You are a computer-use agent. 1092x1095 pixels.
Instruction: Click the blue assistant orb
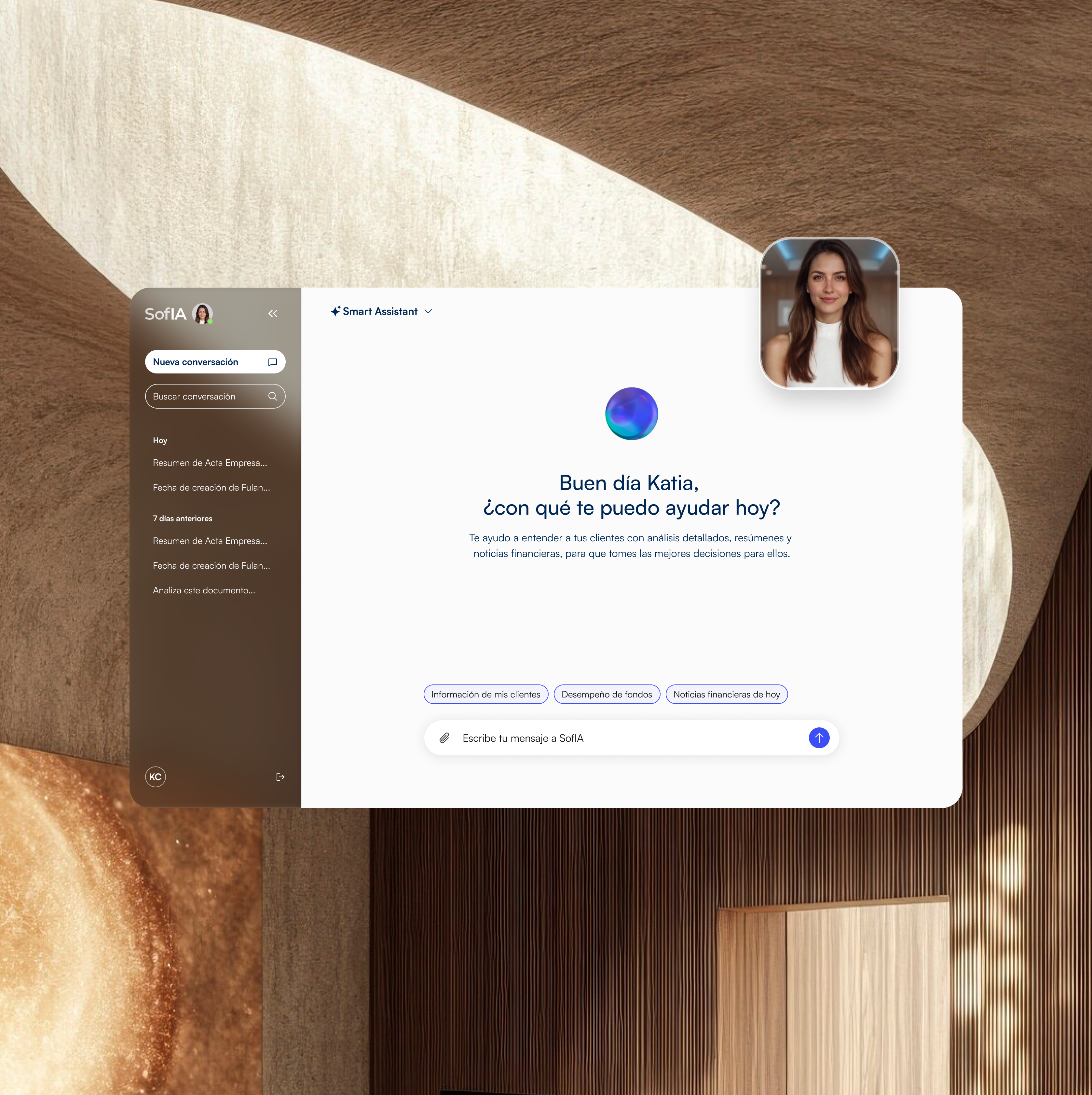632,414
